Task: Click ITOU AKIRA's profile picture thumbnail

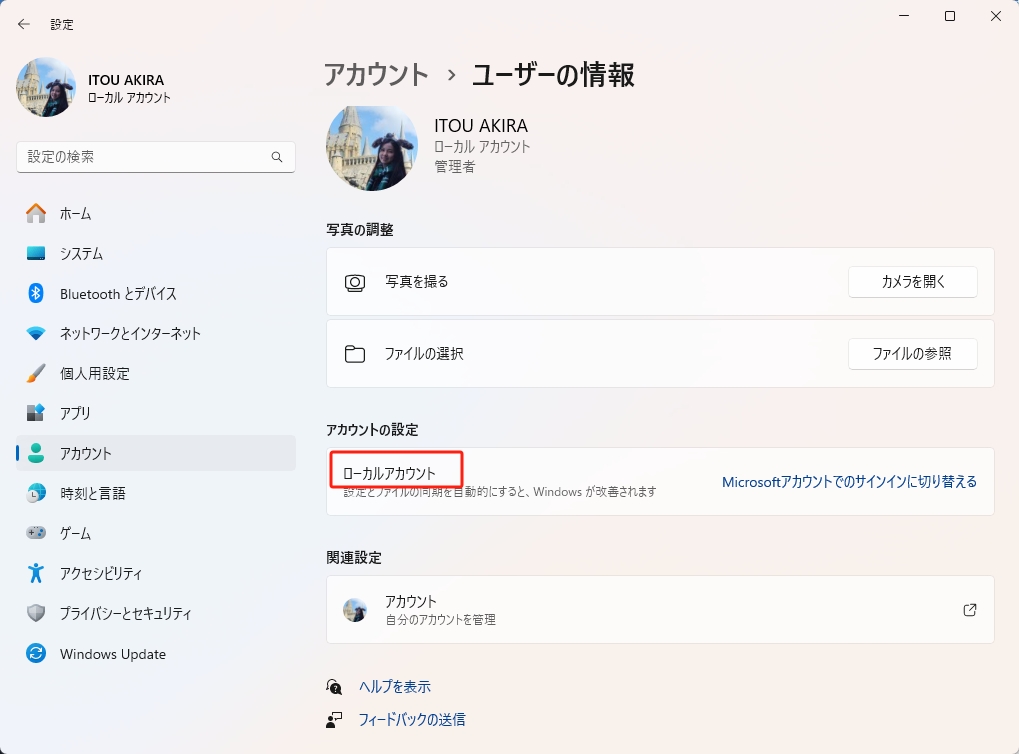Action: coord(45,88)
